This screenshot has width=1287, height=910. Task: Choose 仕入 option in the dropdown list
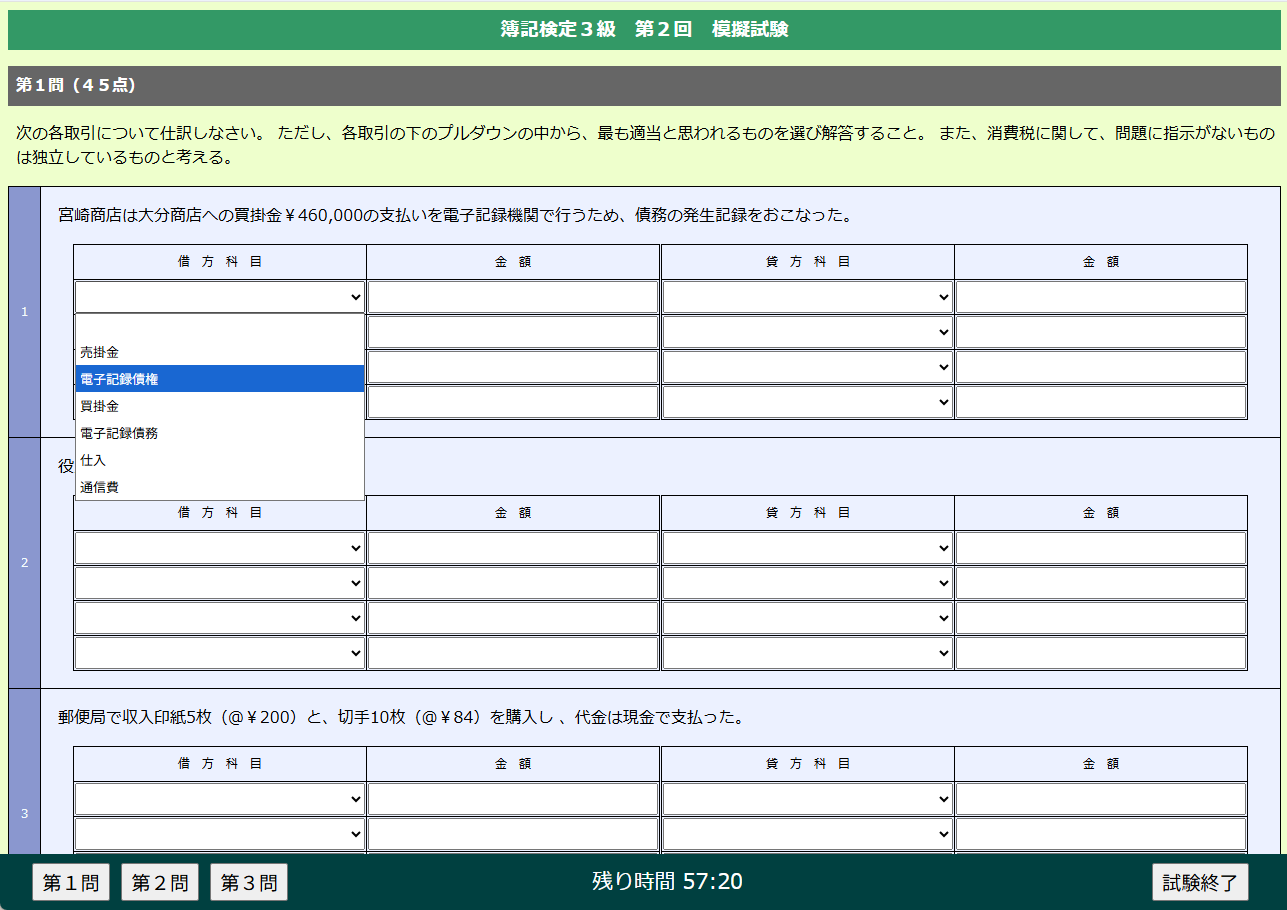coord(219,460)
